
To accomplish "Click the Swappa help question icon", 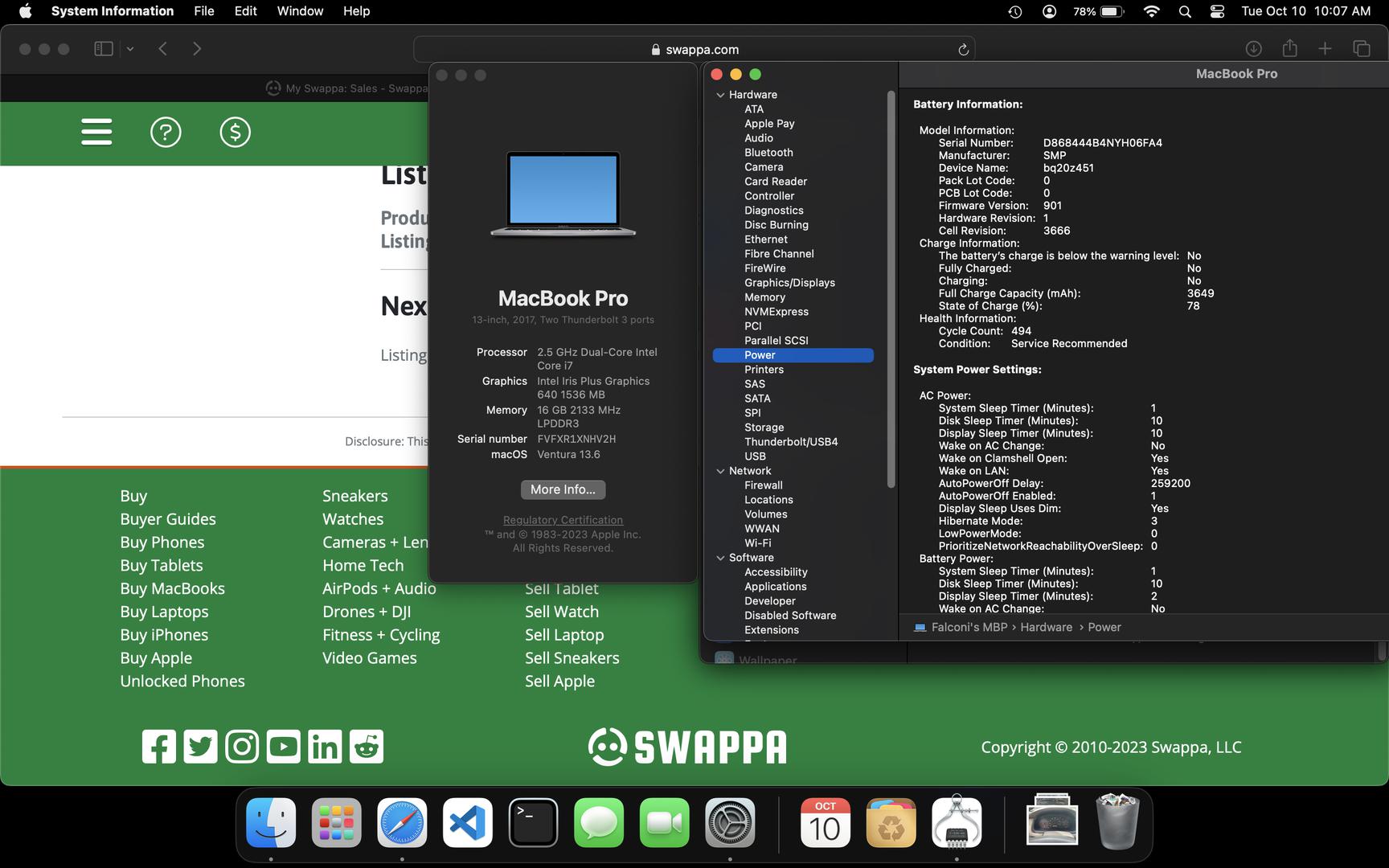I will pos(166,132).
